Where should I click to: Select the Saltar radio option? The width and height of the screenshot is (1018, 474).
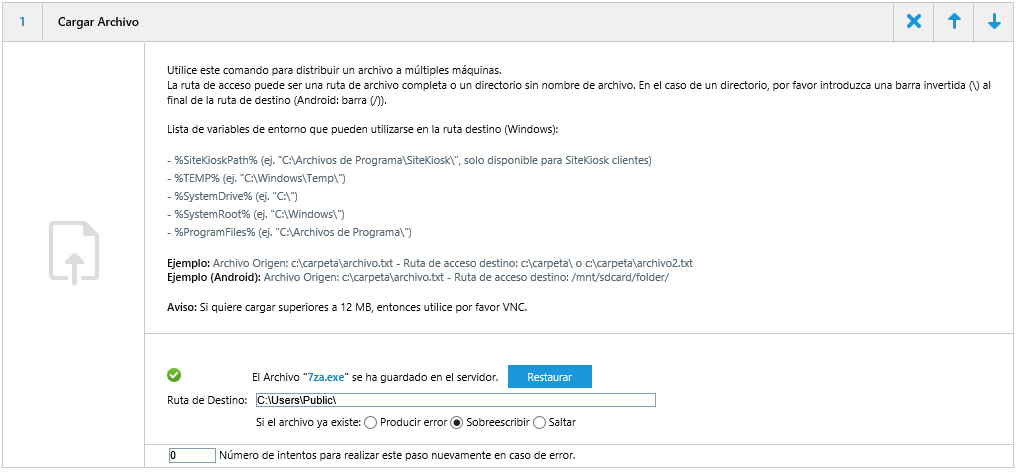540,422
